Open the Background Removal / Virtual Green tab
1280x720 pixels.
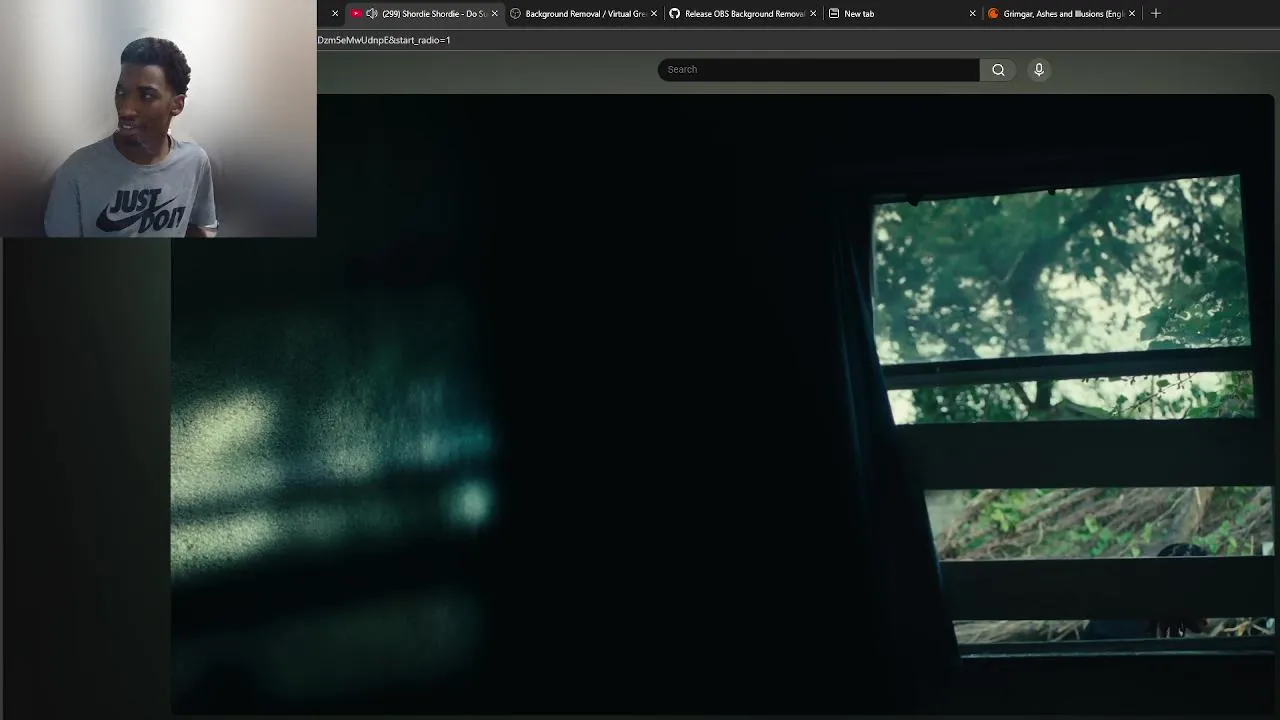click(x=584, y=13)
